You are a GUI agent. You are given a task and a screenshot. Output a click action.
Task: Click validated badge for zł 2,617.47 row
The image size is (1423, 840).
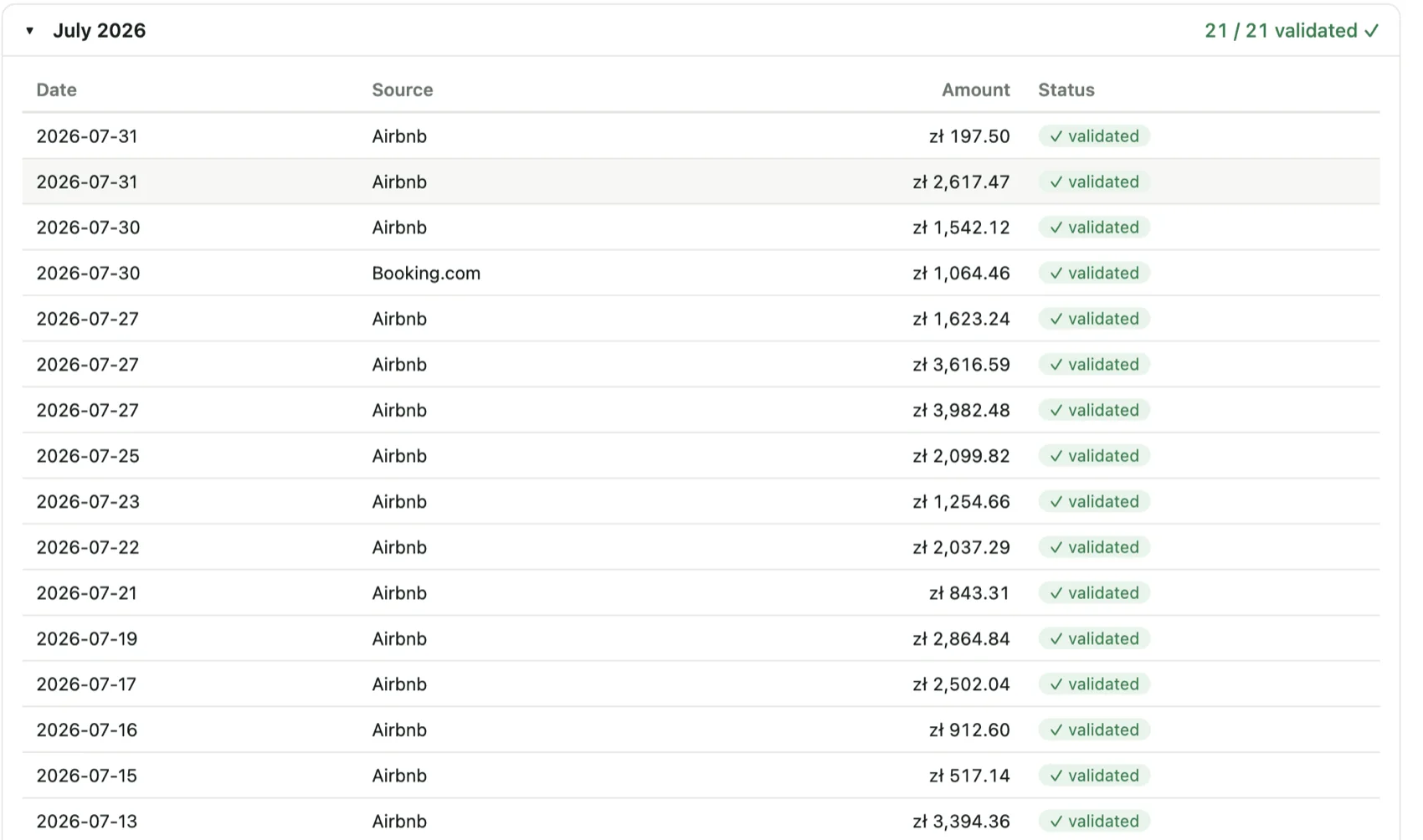pos(1094,182)
